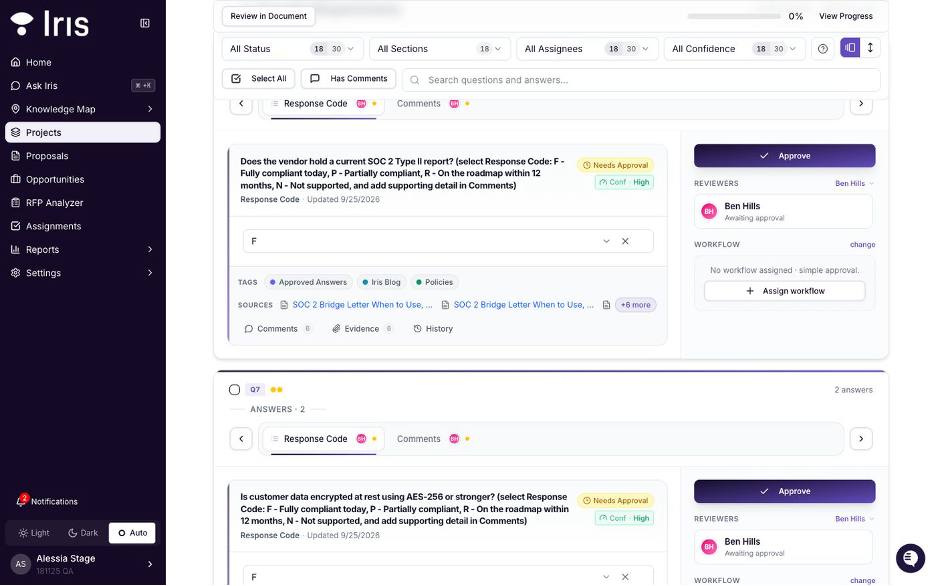Open All Status filter dropdown

(292, 49)
